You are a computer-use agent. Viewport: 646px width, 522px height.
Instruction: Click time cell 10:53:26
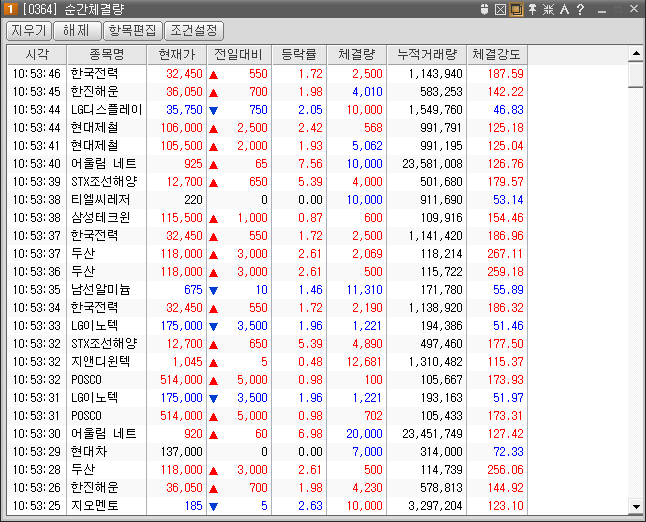[36, 488]
